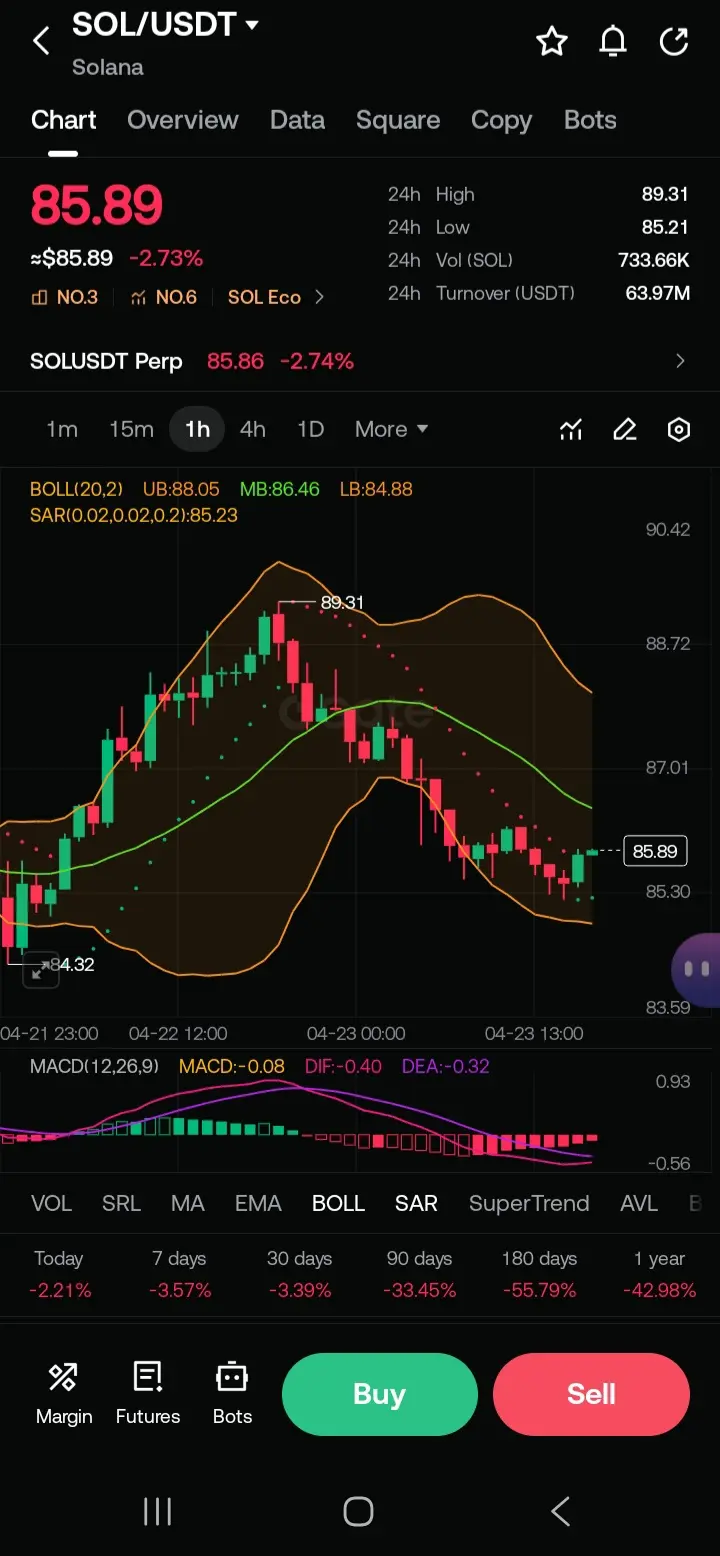Switch to the Chart tab
The width and height of the screenshot is (720, 1556).
click(x=64, y=120)
